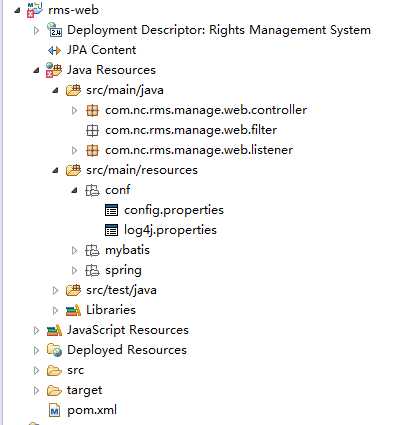Select the com.nc.rms.manage.web.filter package
Viewport: 405px width, 425px height.
191,130
